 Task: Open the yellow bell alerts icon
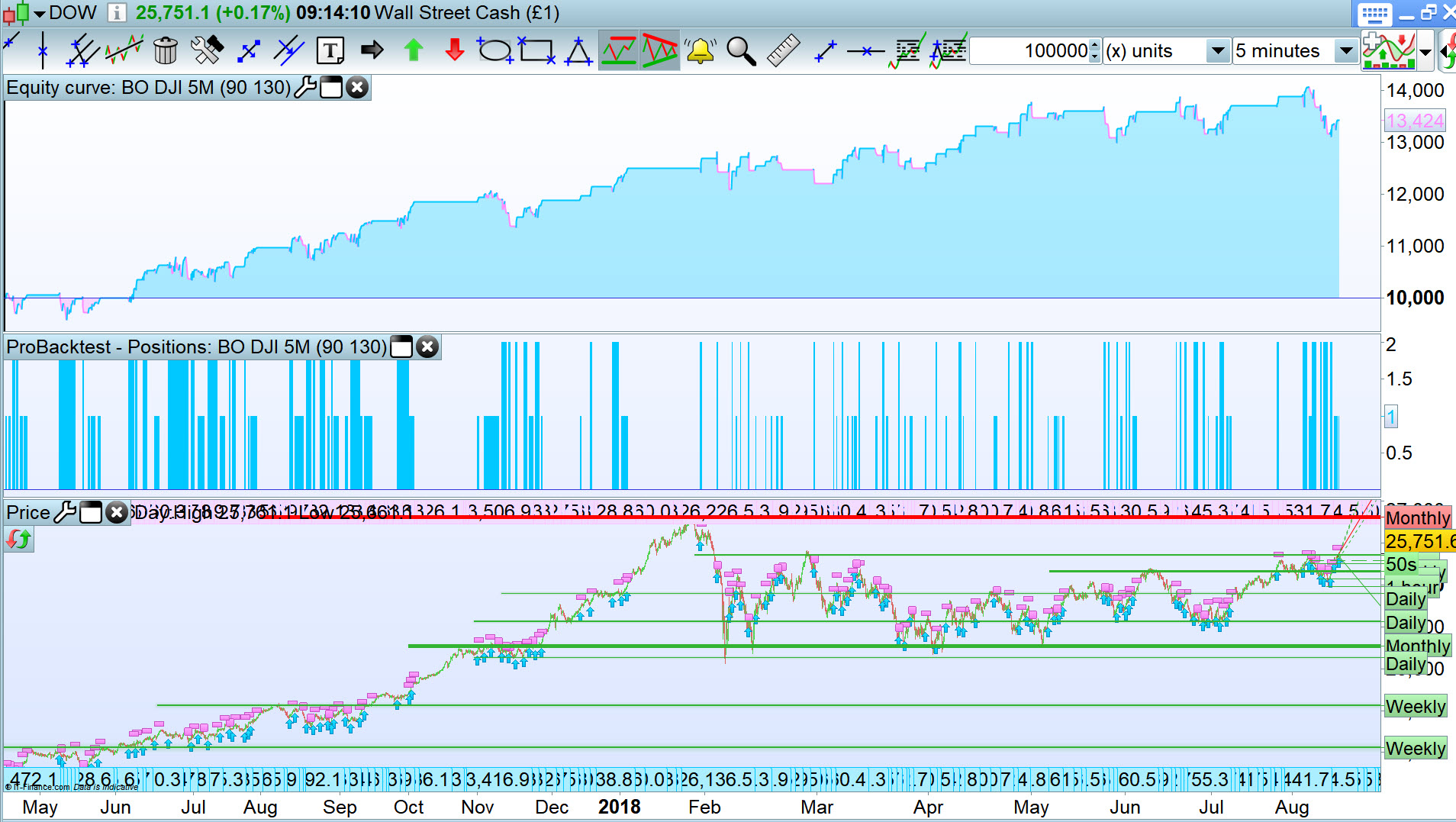pyautogui.click(x=700, y=50)
